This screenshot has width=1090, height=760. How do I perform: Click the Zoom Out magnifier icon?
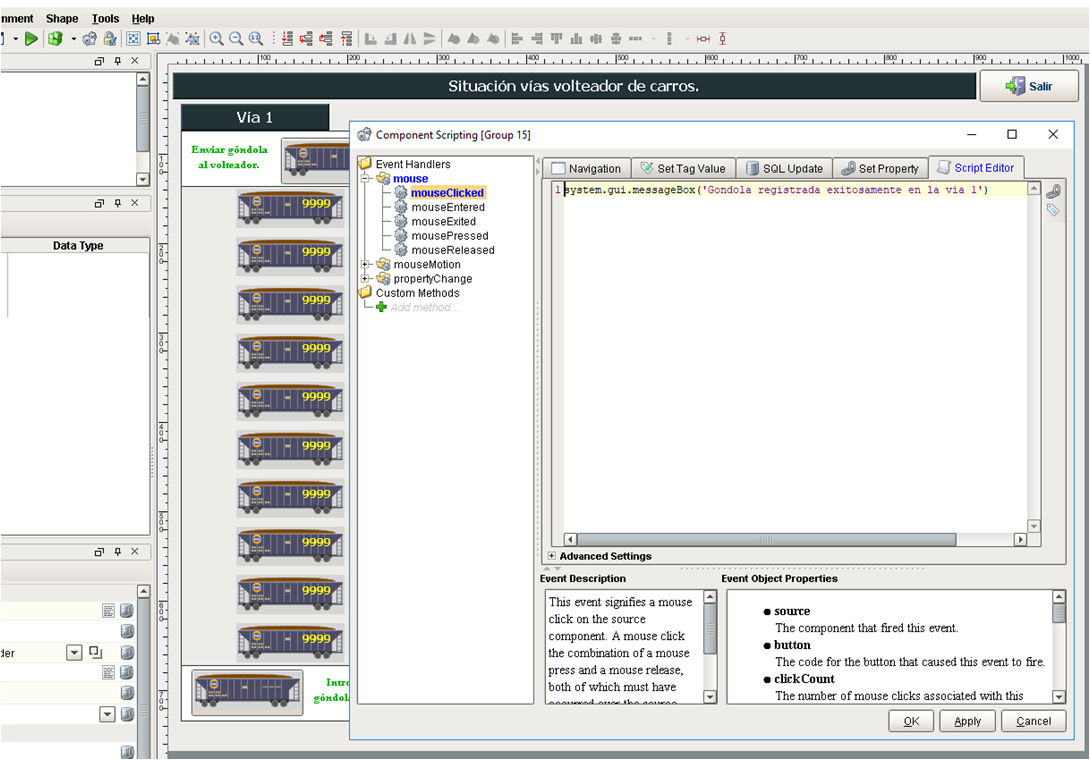236,39
